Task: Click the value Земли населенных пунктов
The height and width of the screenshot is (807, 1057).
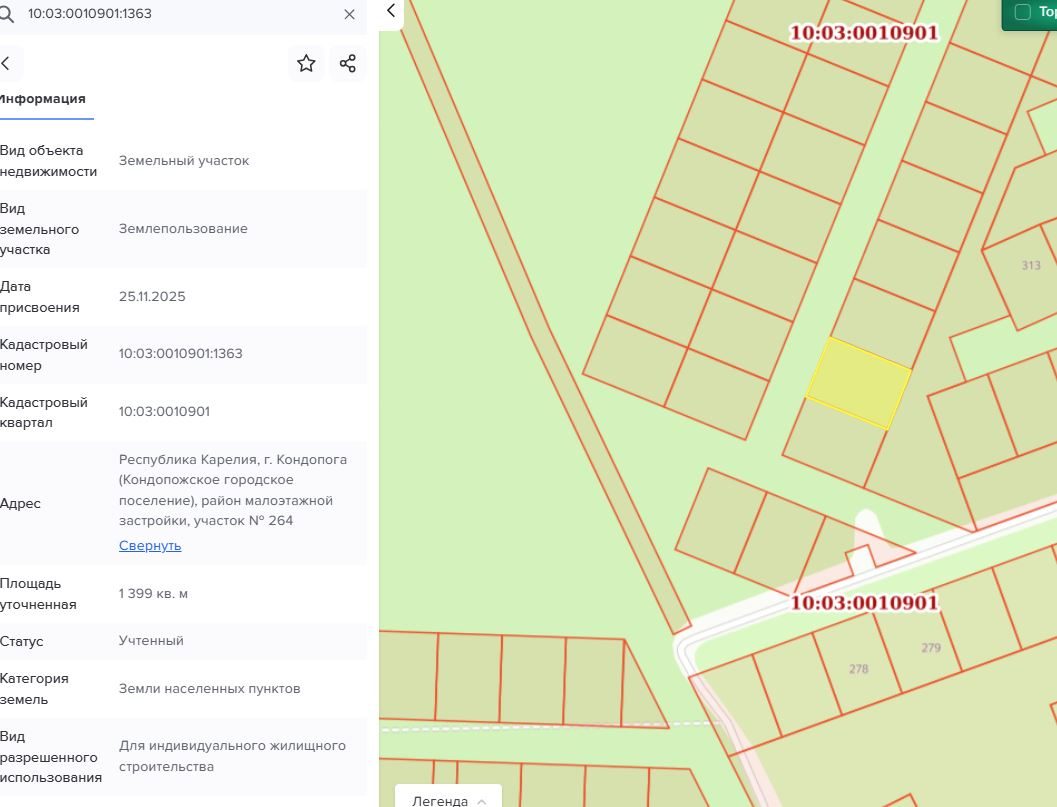Action: point(210,688)
